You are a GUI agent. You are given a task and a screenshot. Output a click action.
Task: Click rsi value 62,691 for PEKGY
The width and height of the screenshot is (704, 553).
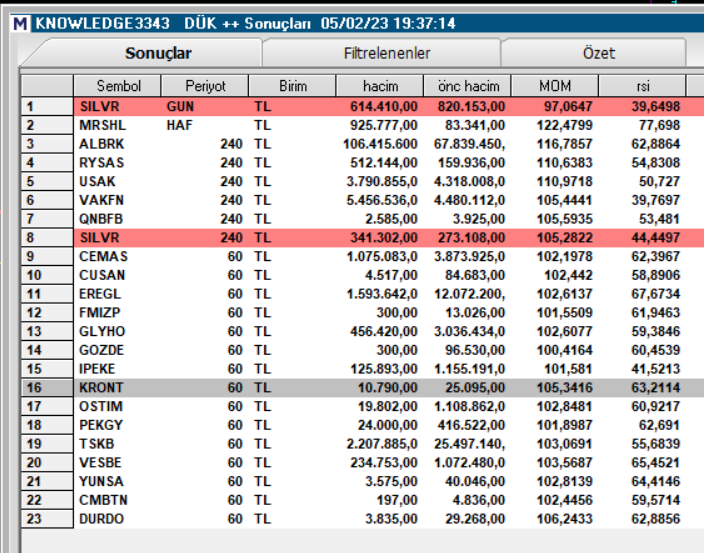pyautogui.click(x=660, y=425)
